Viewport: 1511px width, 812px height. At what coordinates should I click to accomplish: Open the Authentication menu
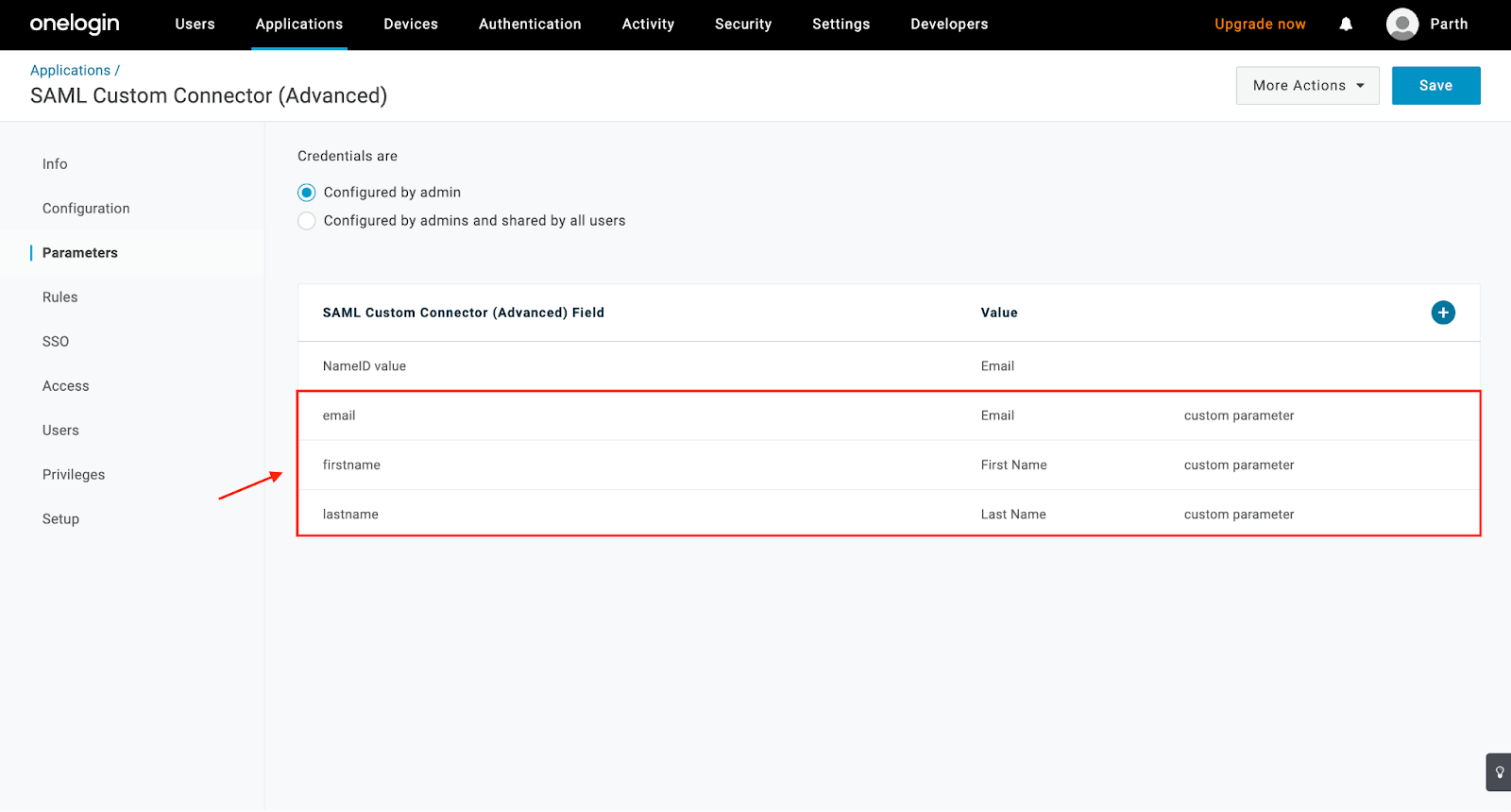coord(530,25)
